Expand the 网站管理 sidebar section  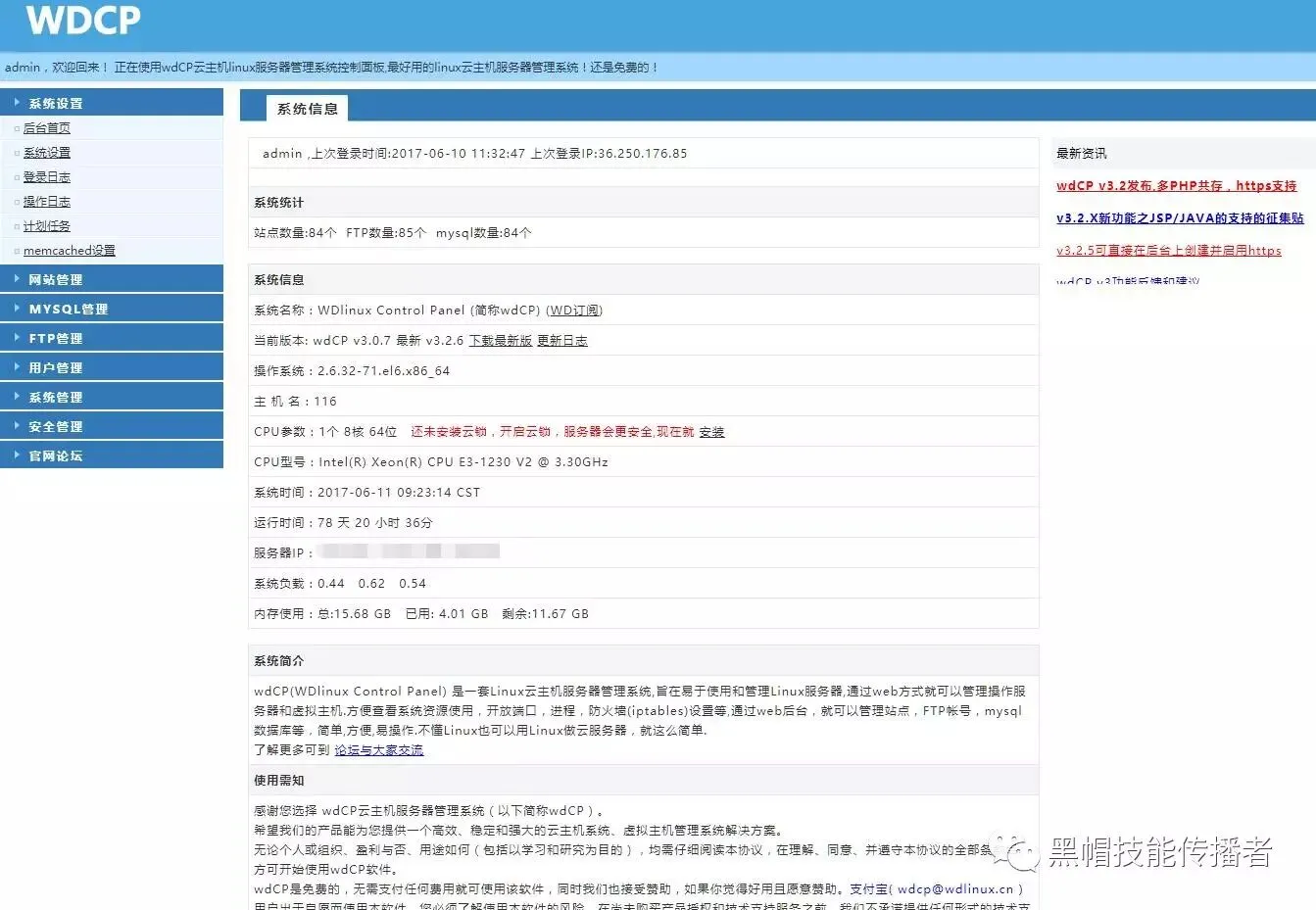pyautogui.click(x=112, y=279)
